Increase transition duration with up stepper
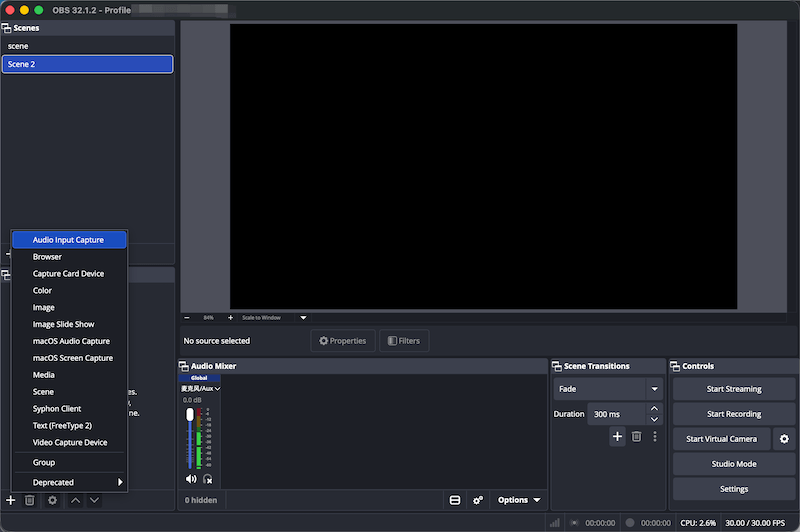 pos(655,409)
